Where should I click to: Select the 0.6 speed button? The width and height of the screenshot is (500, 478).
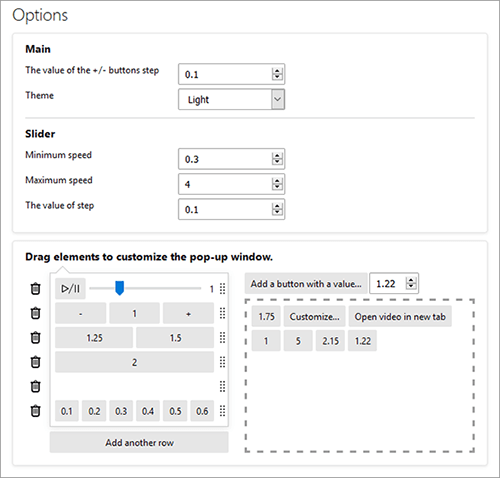pyautogui.click(x=202, y=411)
